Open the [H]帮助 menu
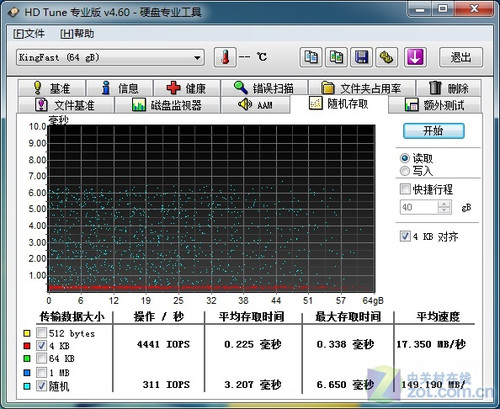The image size is (500, 409). 77,34
